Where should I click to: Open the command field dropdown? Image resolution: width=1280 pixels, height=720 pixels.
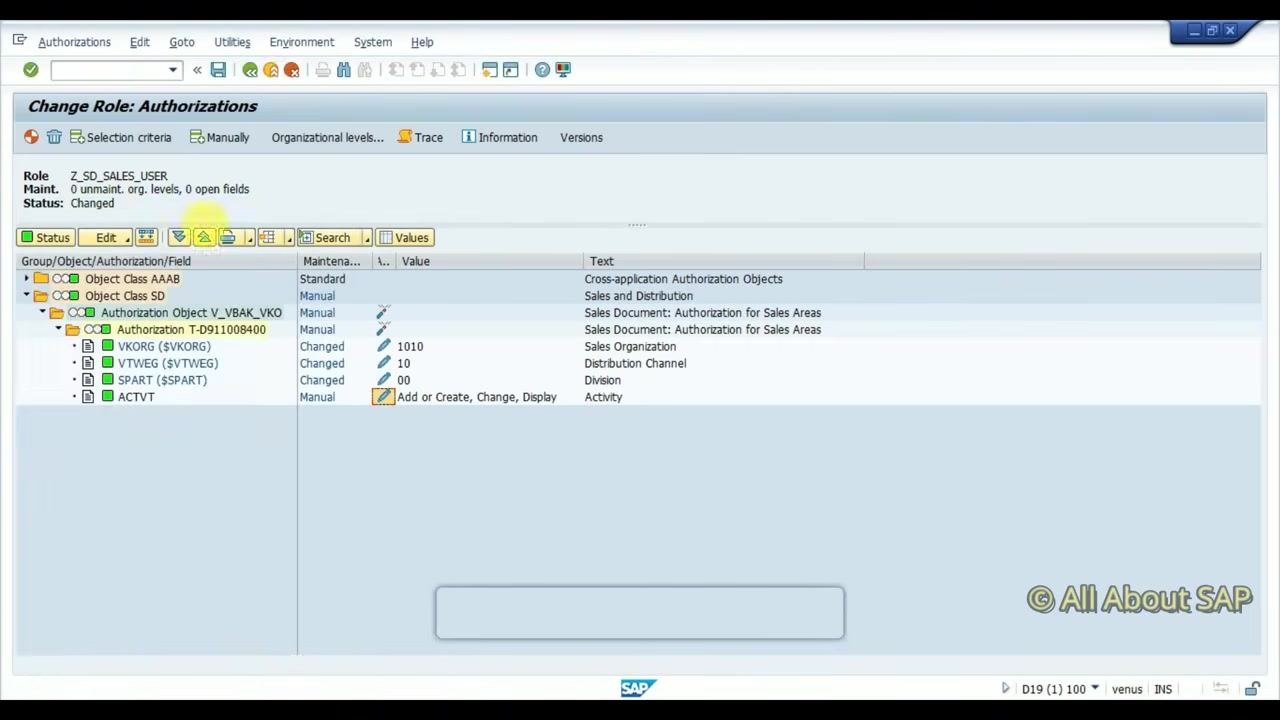(173, 70)
